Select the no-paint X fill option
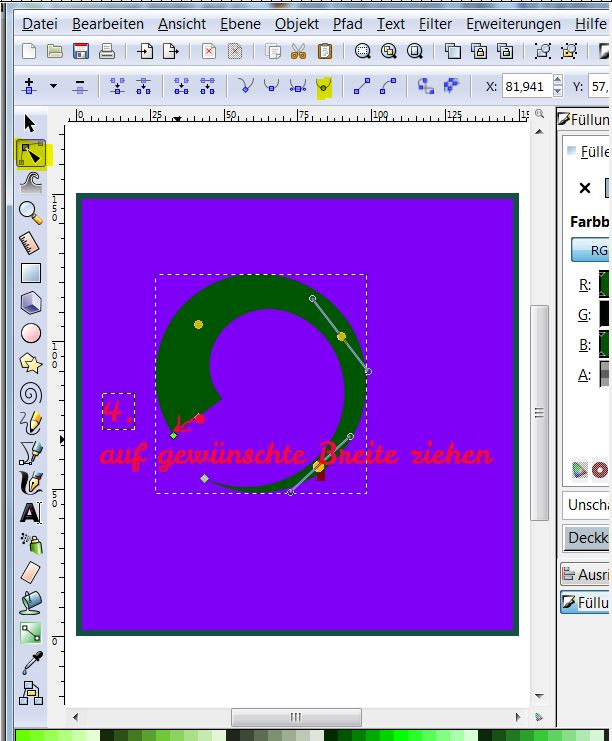This screenshot has width=612, height=741. pos(585,188)
